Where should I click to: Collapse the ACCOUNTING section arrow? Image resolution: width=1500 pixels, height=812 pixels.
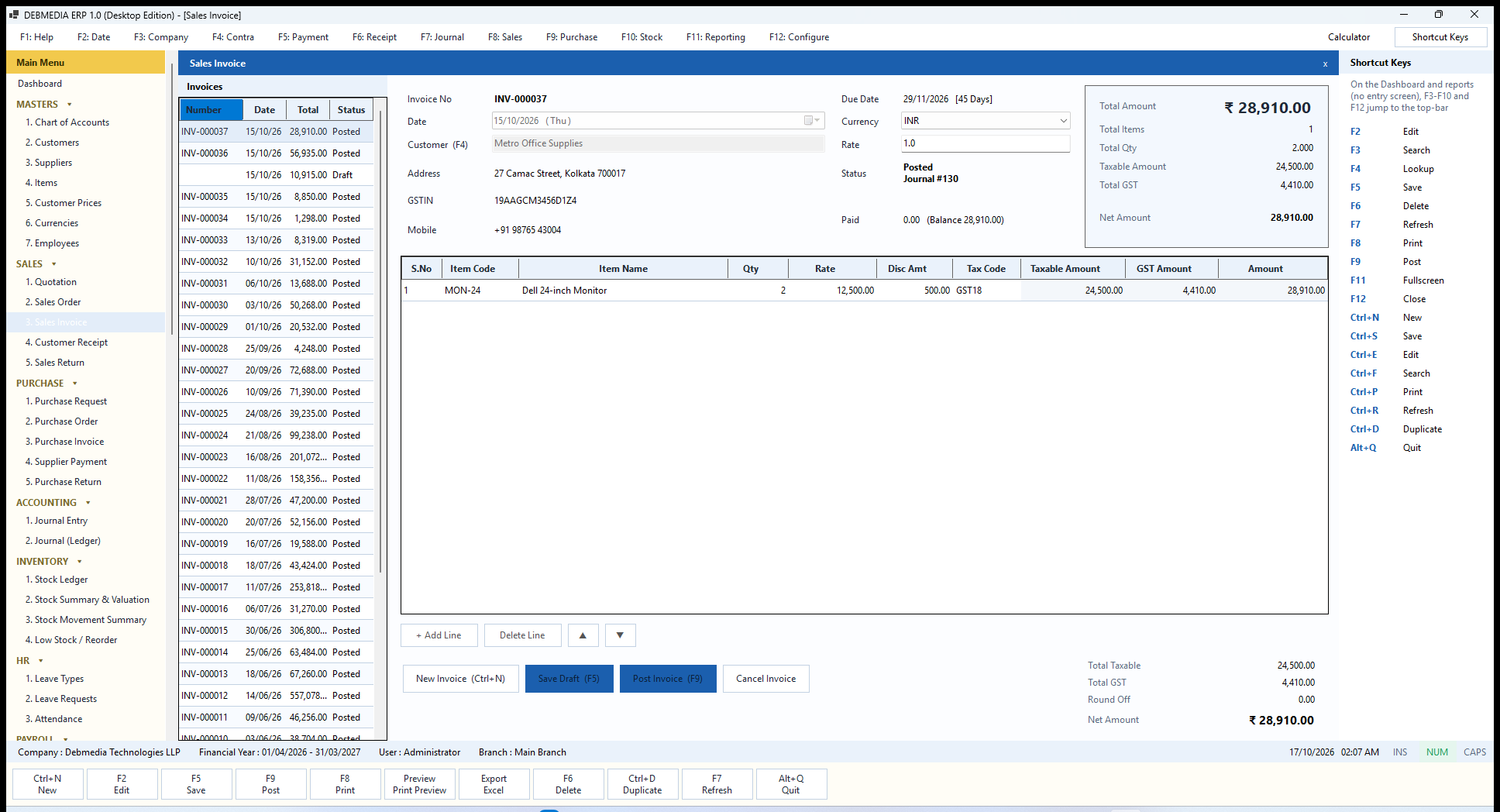pos(88,503)
